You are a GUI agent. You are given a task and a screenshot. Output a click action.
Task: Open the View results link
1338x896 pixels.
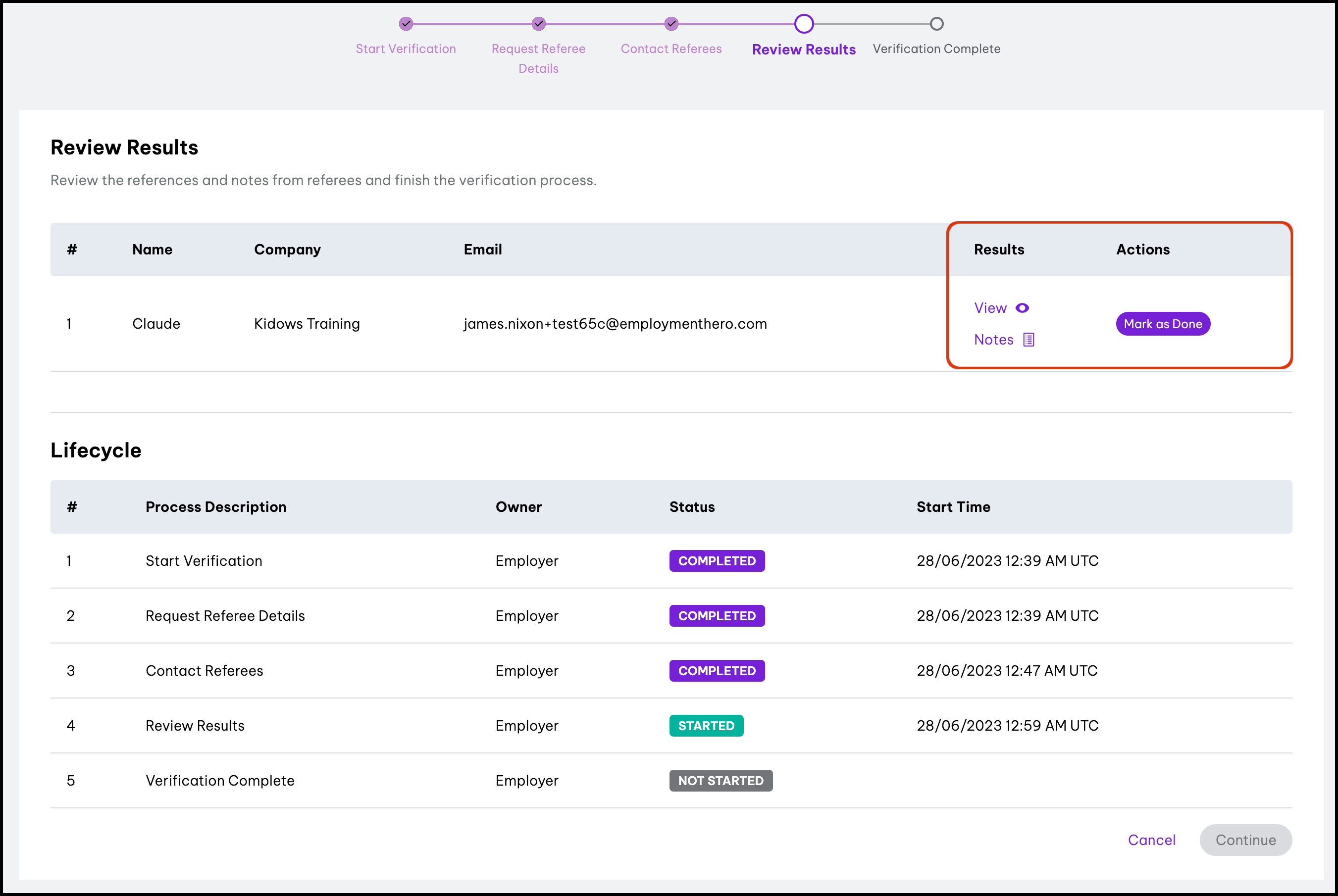(990, 308)
